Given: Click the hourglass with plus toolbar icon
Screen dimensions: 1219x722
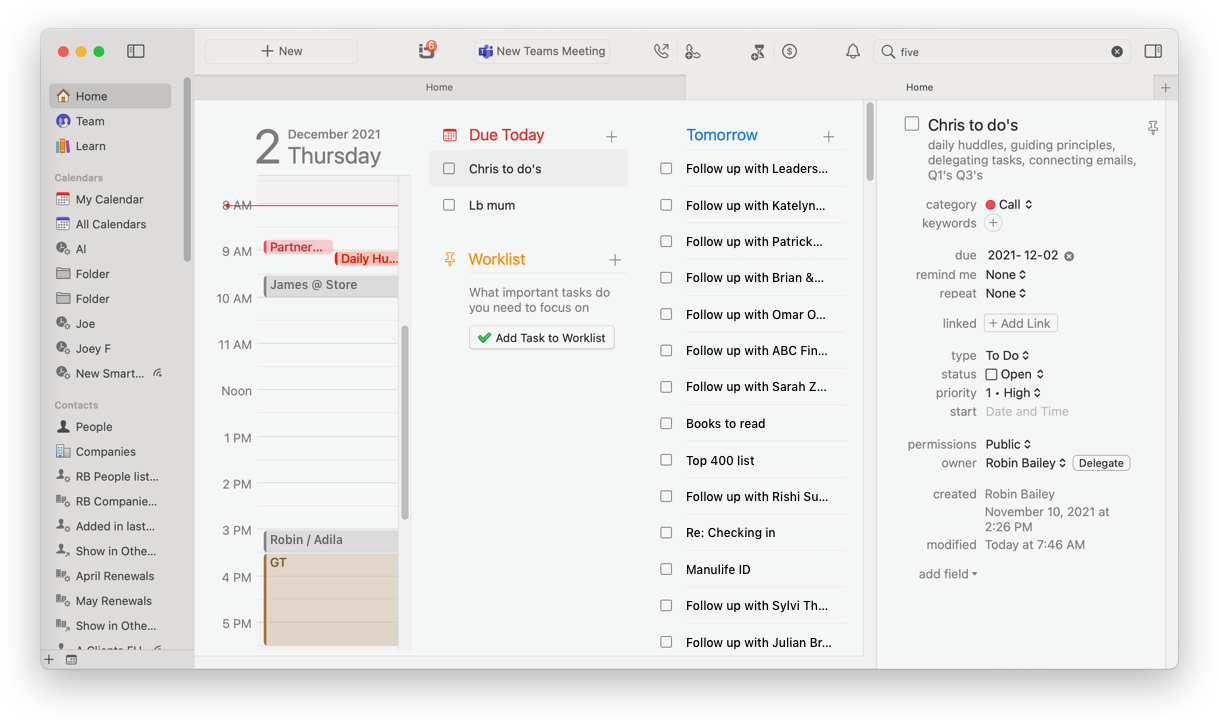Looking at the screenshot, I should [x=758, y=51].
